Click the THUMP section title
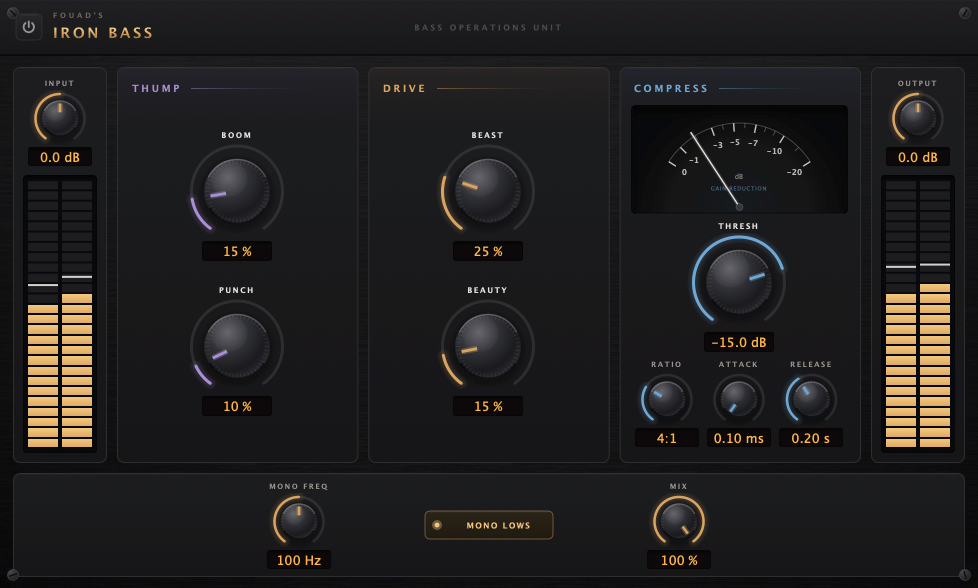 156,89
